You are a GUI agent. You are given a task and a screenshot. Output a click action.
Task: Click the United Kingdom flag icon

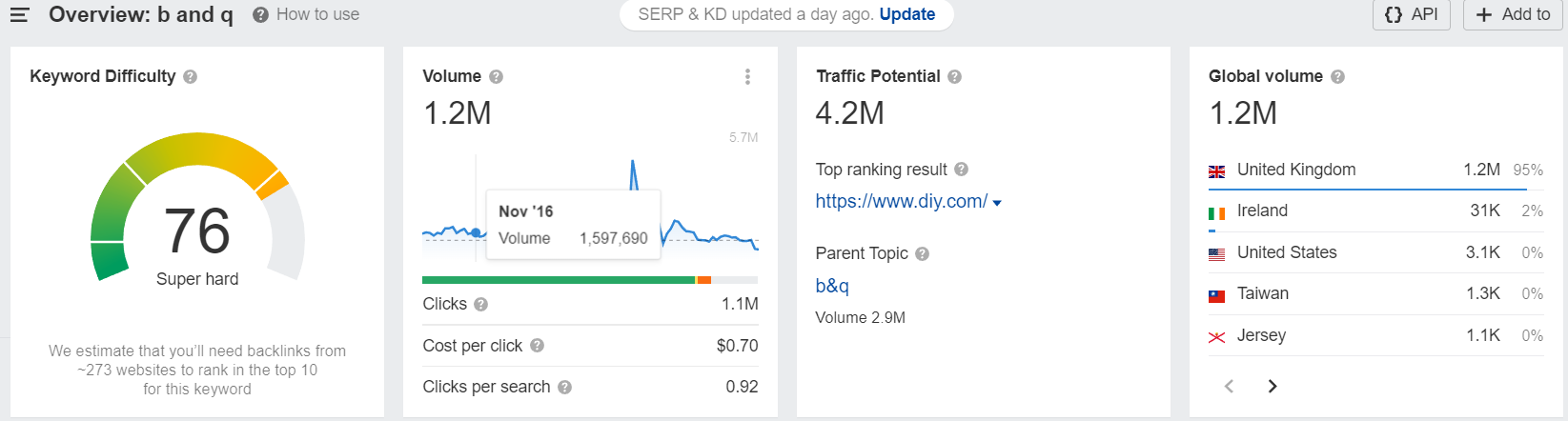pyautogui.click(x=1216, y=171)
